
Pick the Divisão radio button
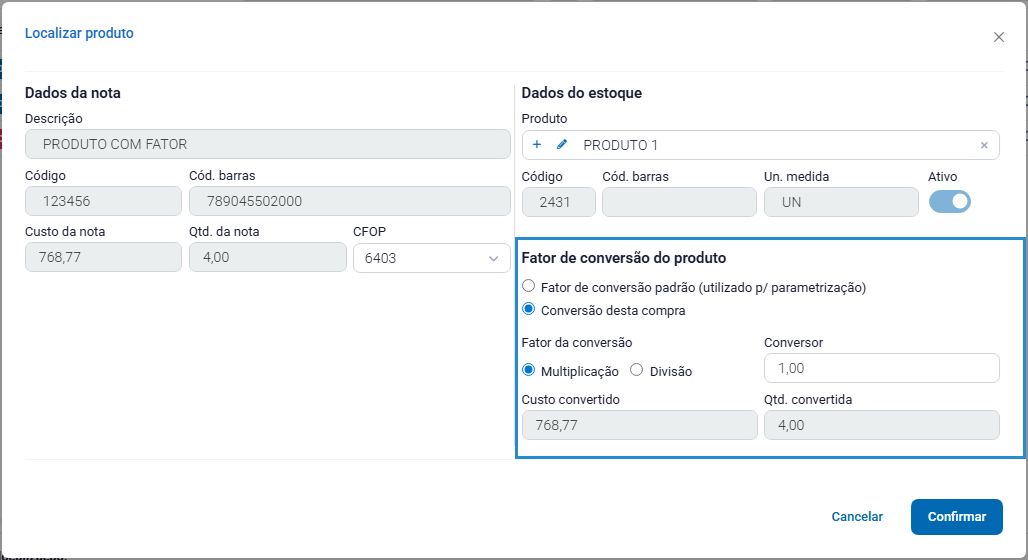click(637, 370)
